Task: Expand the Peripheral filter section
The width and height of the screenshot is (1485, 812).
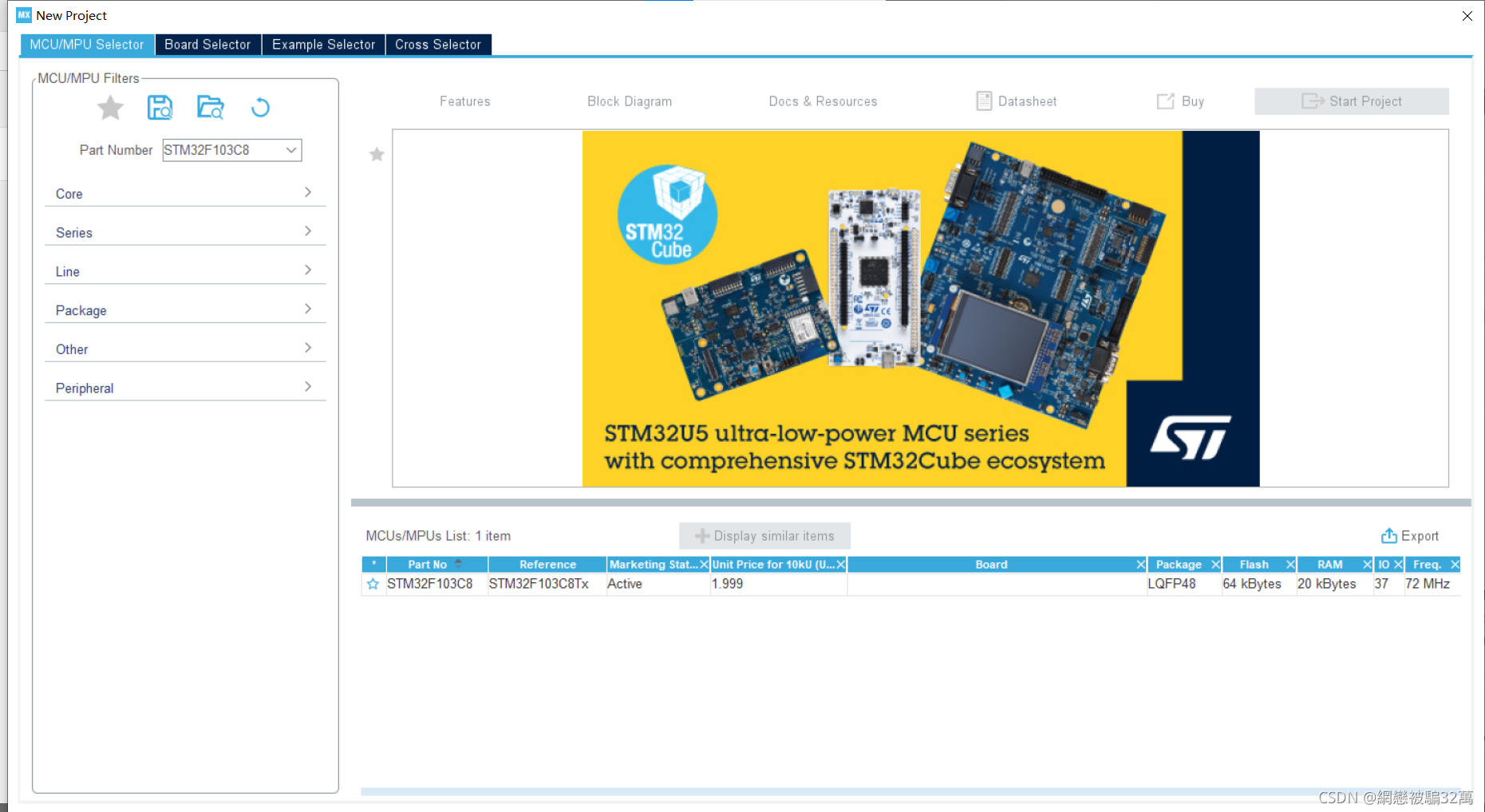Action: 185,388
